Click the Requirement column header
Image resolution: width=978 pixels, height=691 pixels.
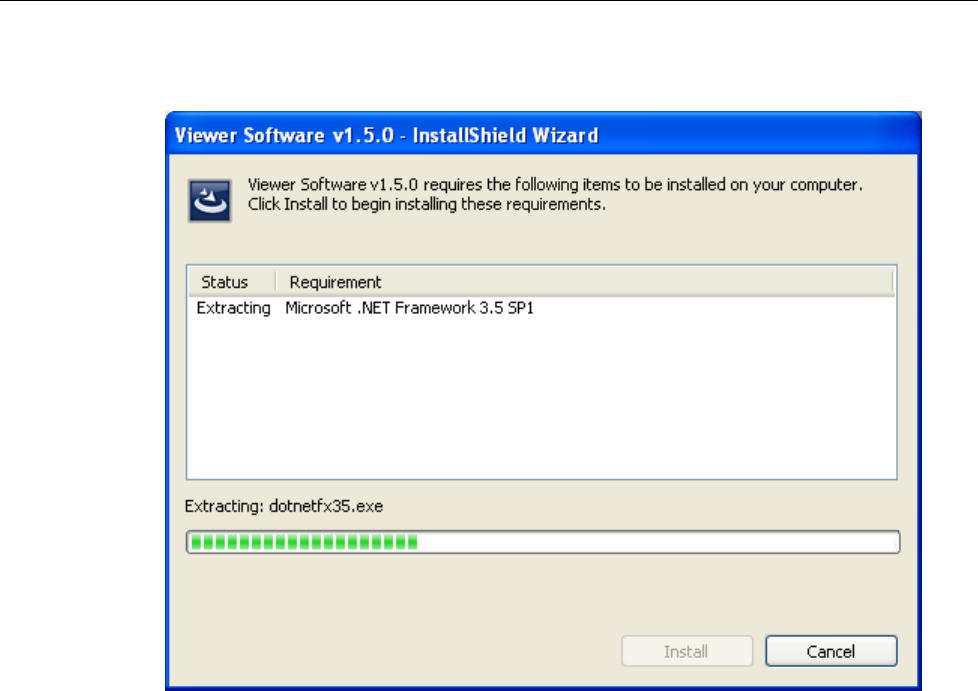[584, 282]
